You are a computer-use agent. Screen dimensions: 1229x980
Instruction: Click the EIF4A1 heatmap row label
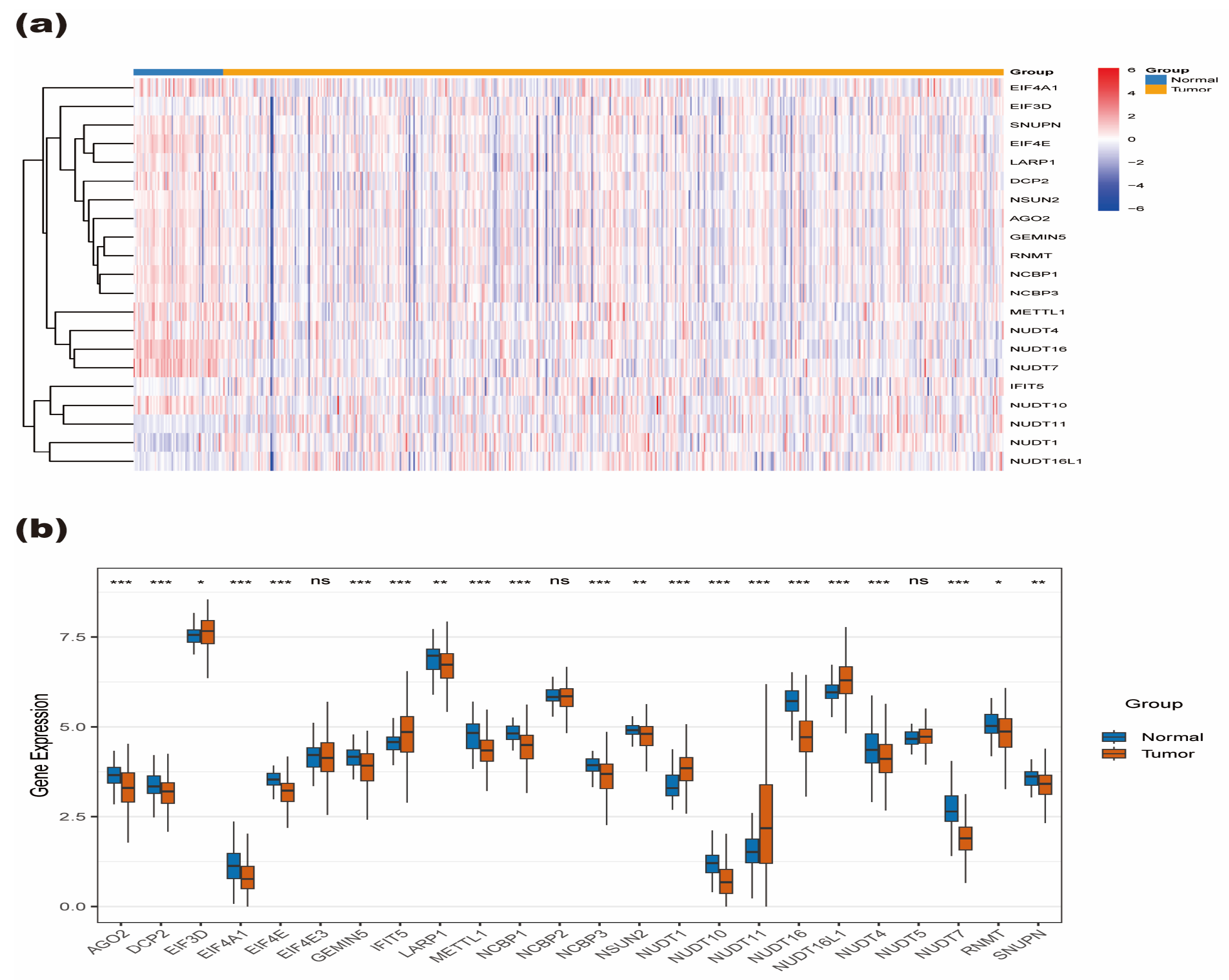[1033, 88]
